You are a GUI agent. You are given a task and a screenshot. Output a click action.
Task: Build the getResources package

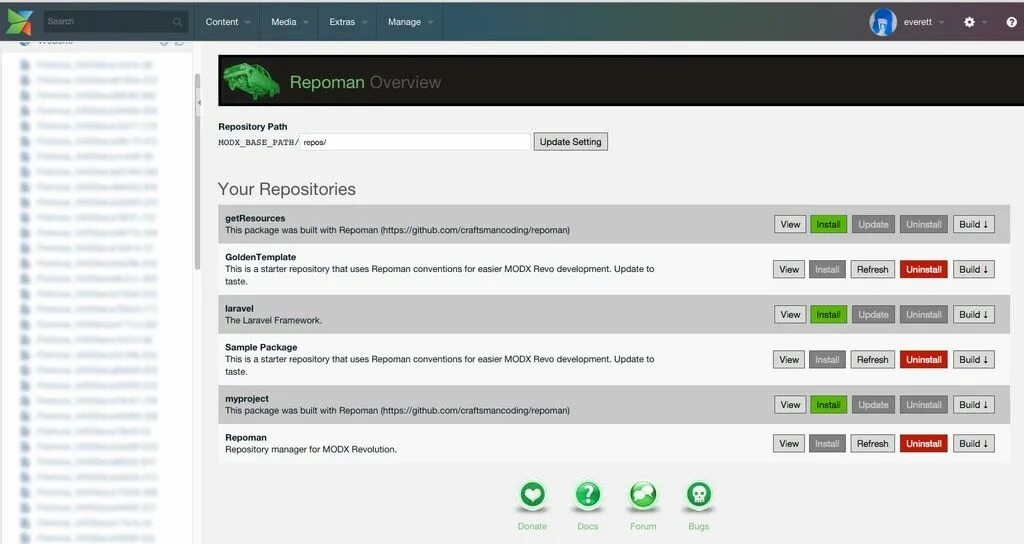(973, 224)
